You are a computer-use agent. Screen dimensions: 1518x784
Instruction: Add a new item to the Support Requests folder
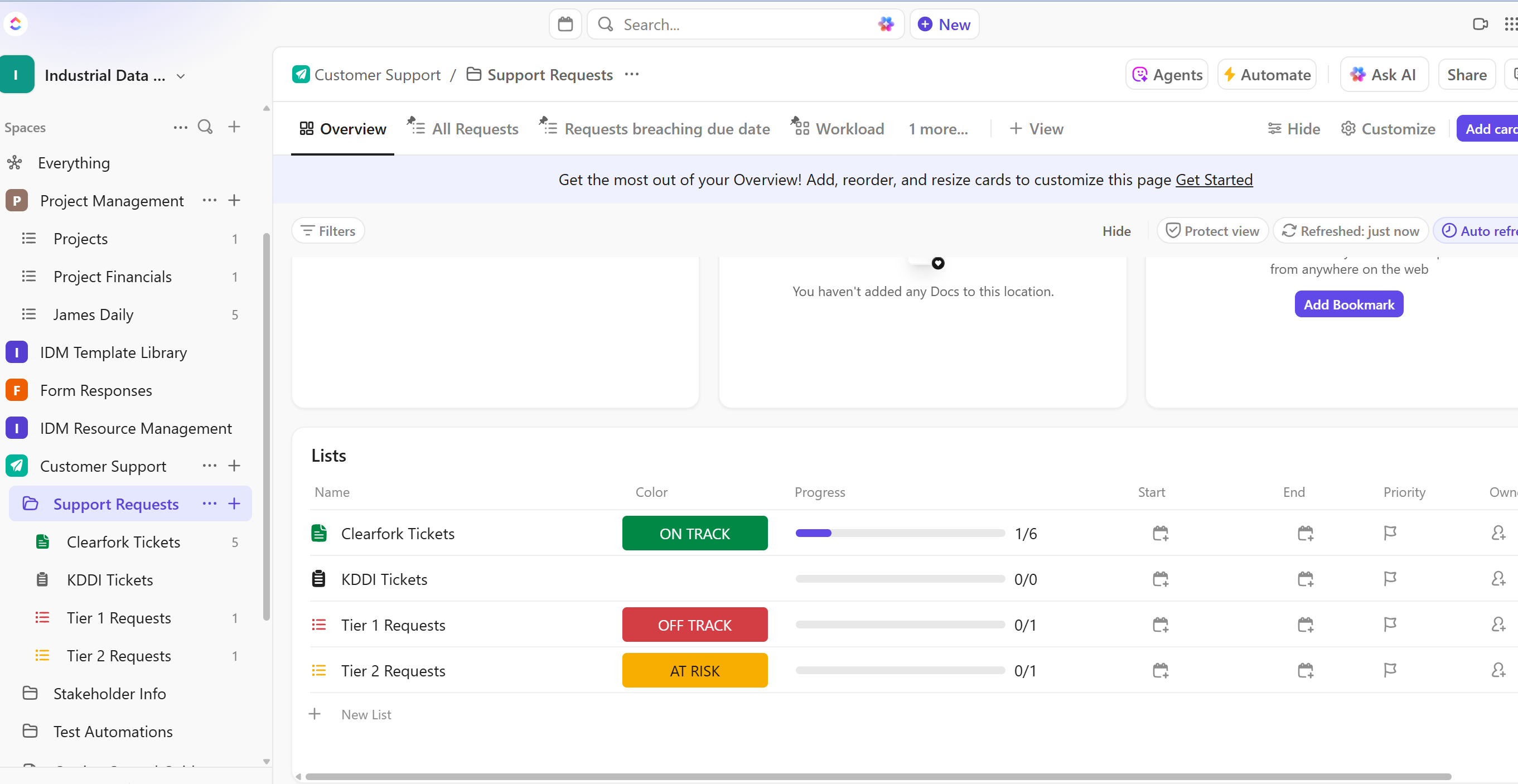[x=234, y=504]
